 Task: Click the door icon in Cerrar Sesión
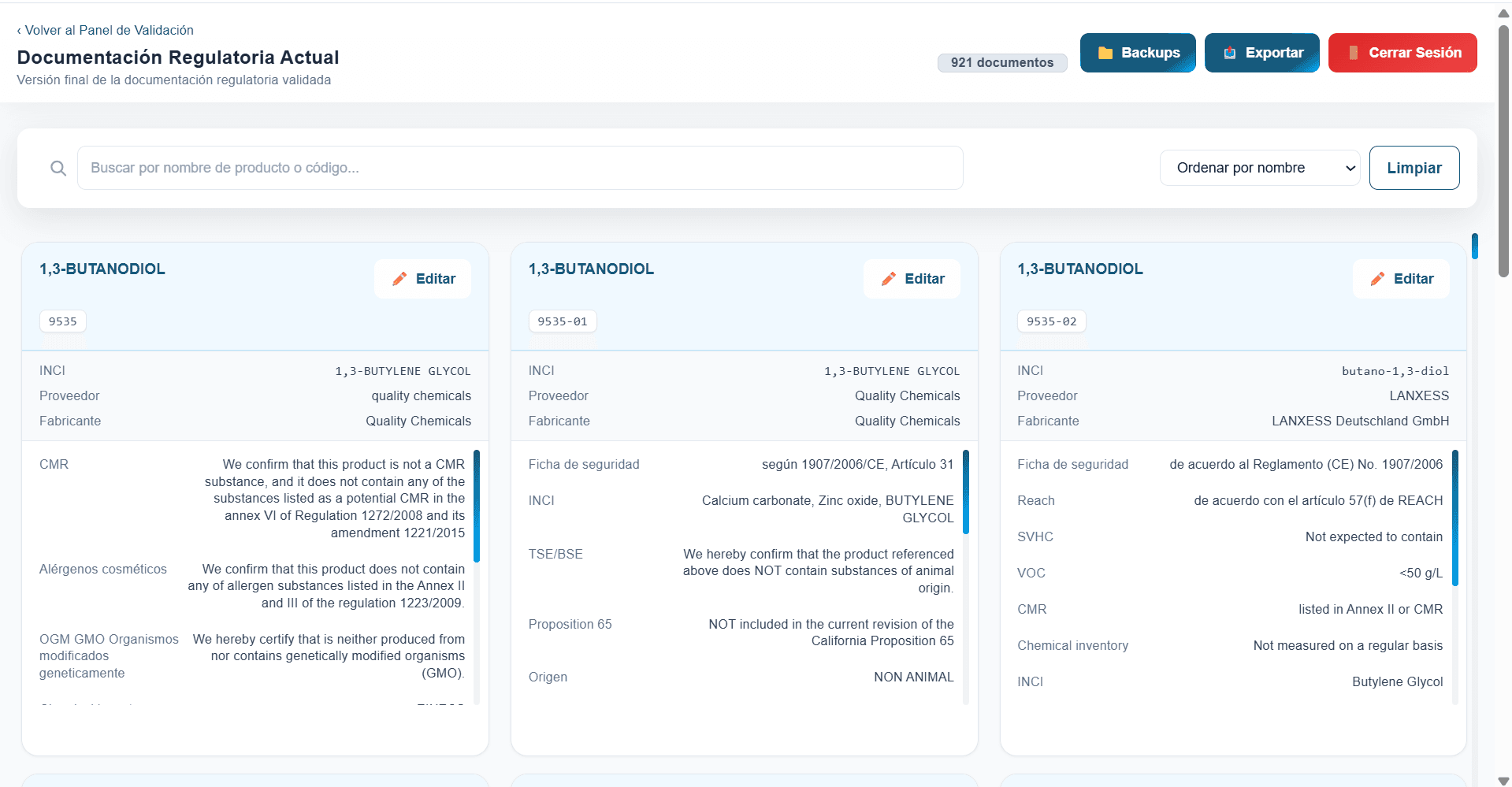1353,53
